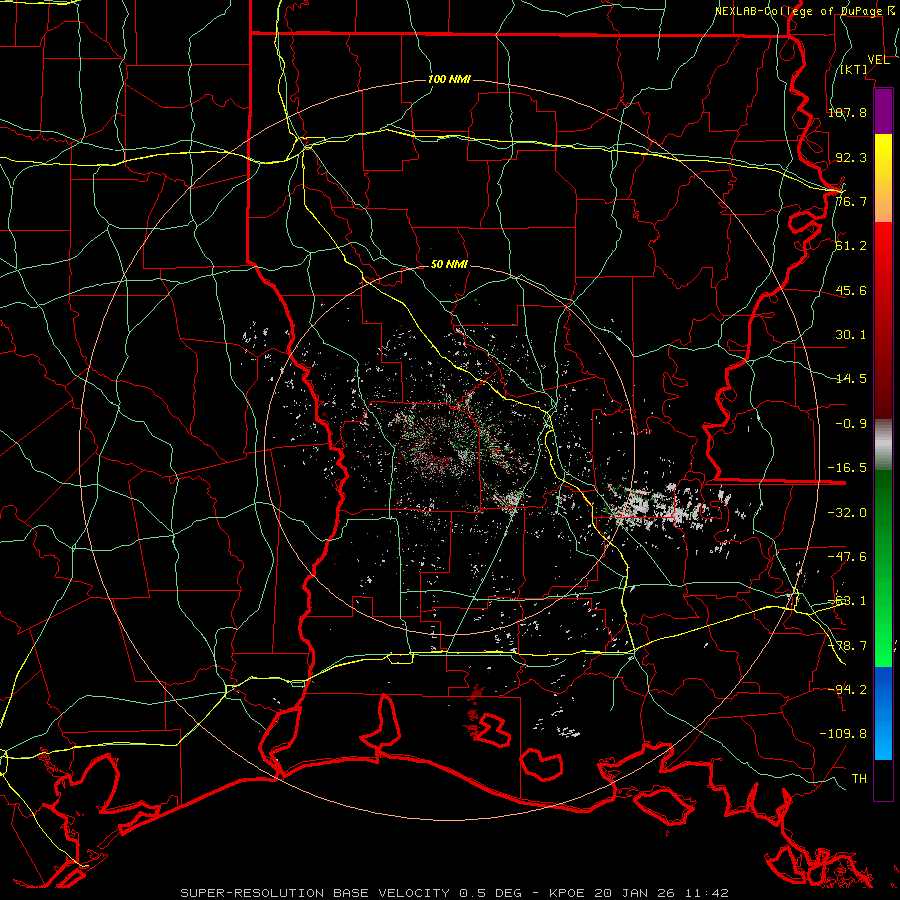This screenshot has height=900, width=900.
Task: Click the "TH" threshold label on scale
Action: (859, 779)
